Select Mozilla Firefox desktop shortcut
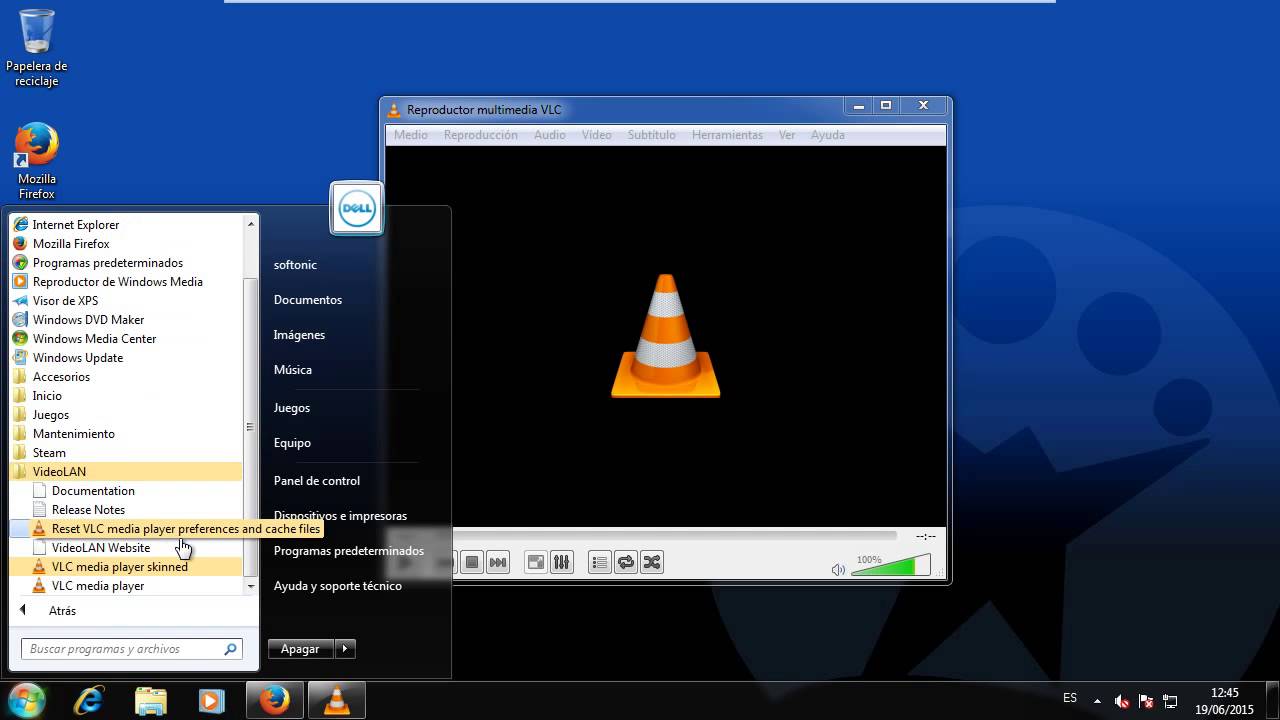This screenshot has height=720, width=1280. click(x=37, y=162)
